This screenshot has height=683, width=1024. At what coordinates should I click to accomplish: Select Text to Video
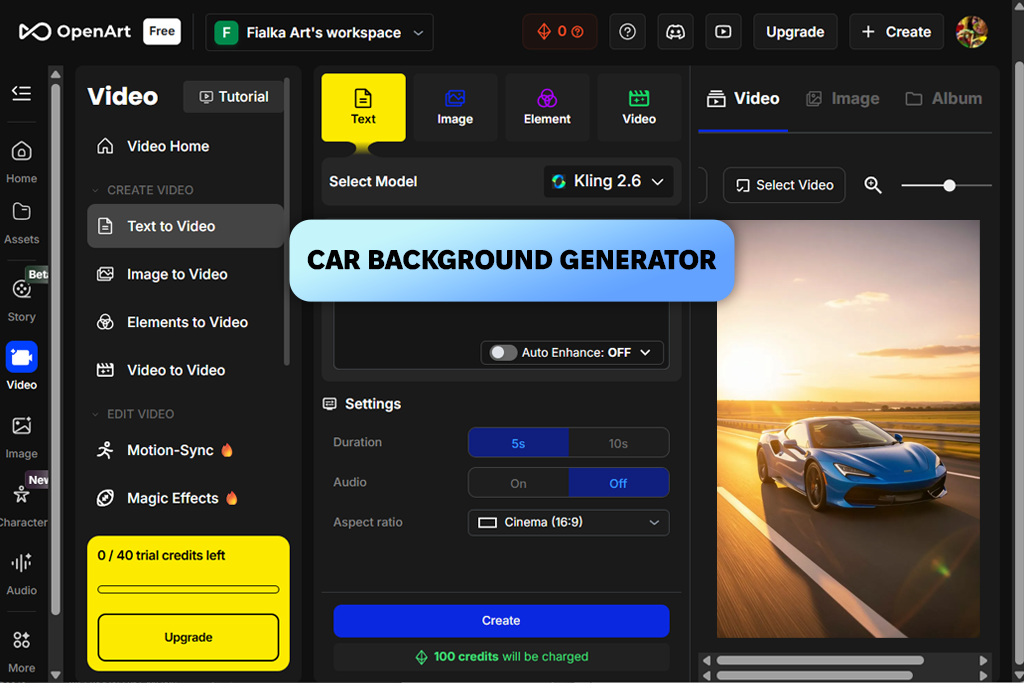pos(185,226)
